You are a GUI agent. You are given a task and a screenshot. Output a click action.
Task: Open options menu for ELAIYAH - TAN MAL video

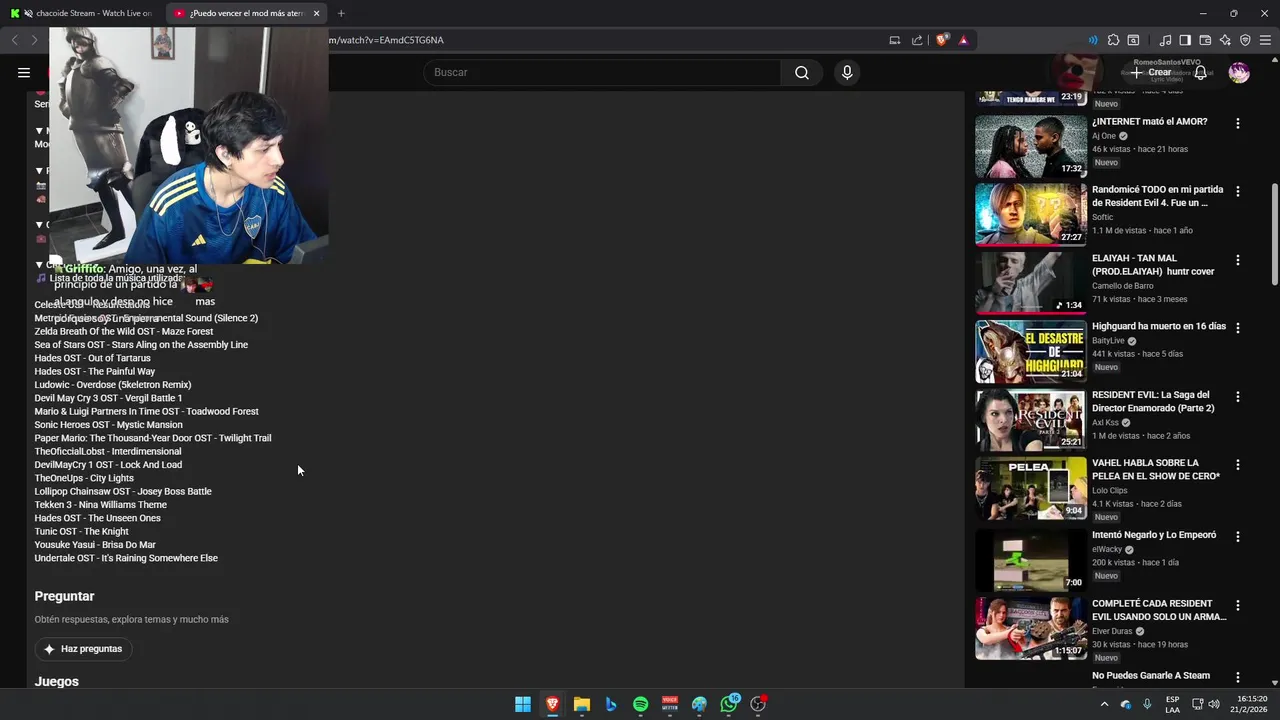click(x=1238, y=260)
